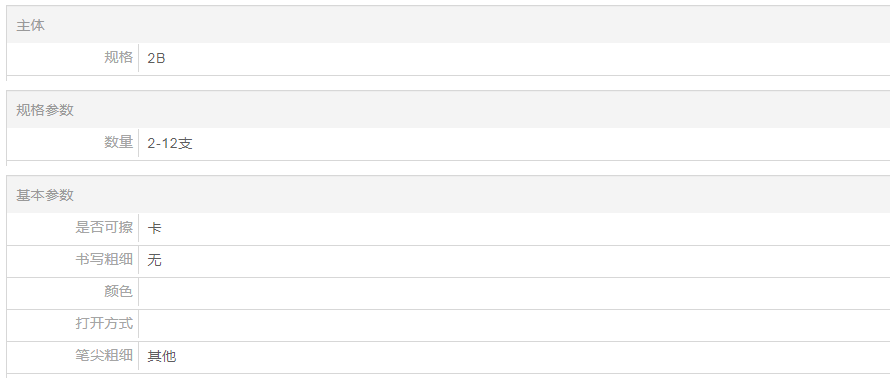Click the 笔尖粗细 row's empty area
This screenshot has width=896, height=378.
click(531, 357)
